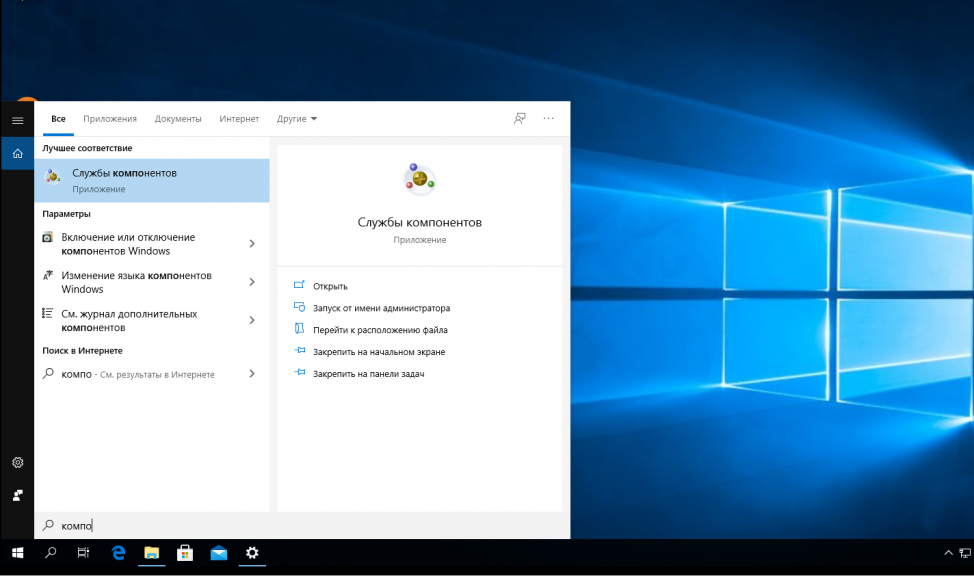Click the Task View icon on the taskbar
Image resolution: width=974 pixels, height=576 pixels.
coord(84,552)
